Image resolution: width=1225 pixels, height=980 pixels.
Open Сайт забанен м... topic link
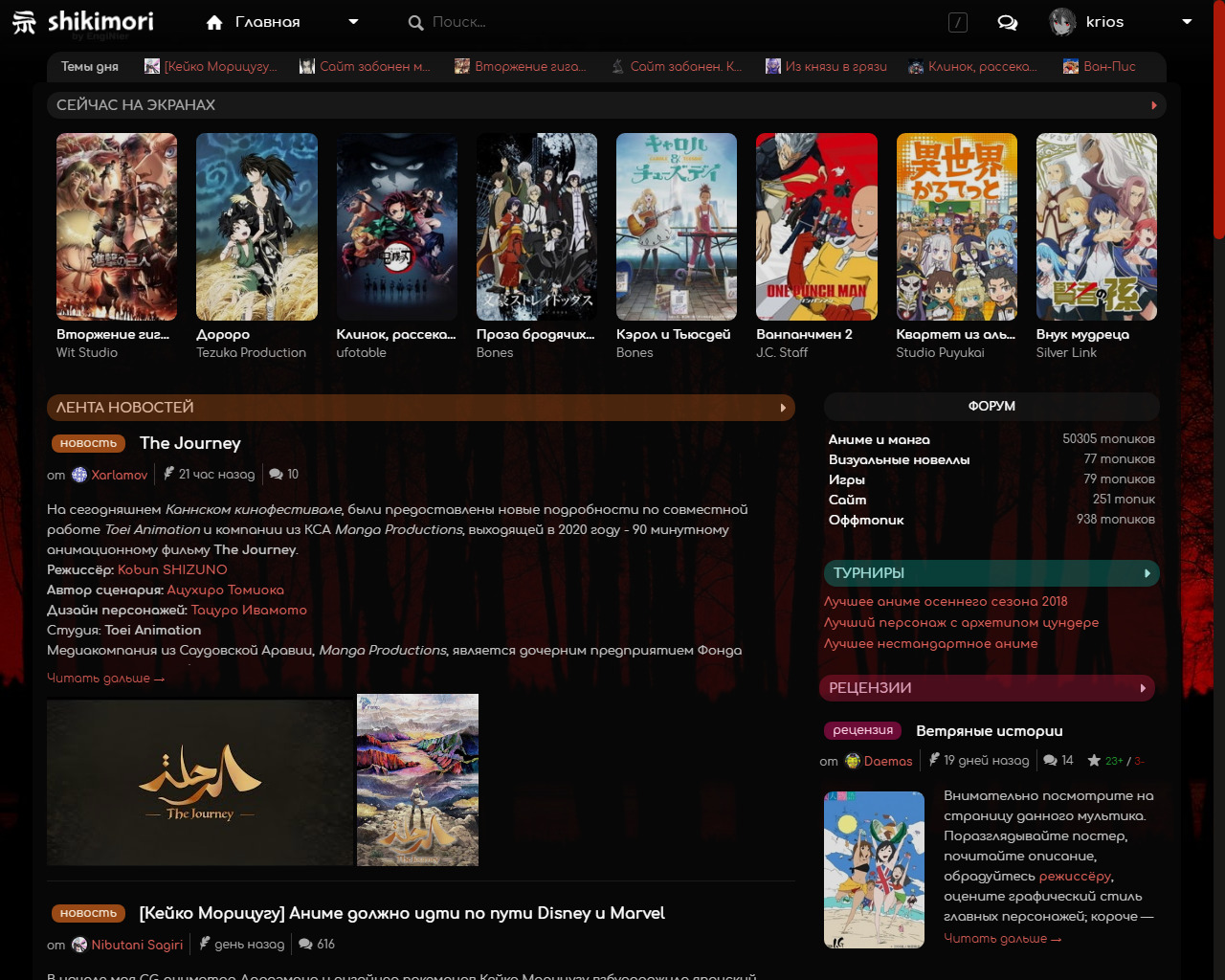pyautogui.click(x=375, y=66)
